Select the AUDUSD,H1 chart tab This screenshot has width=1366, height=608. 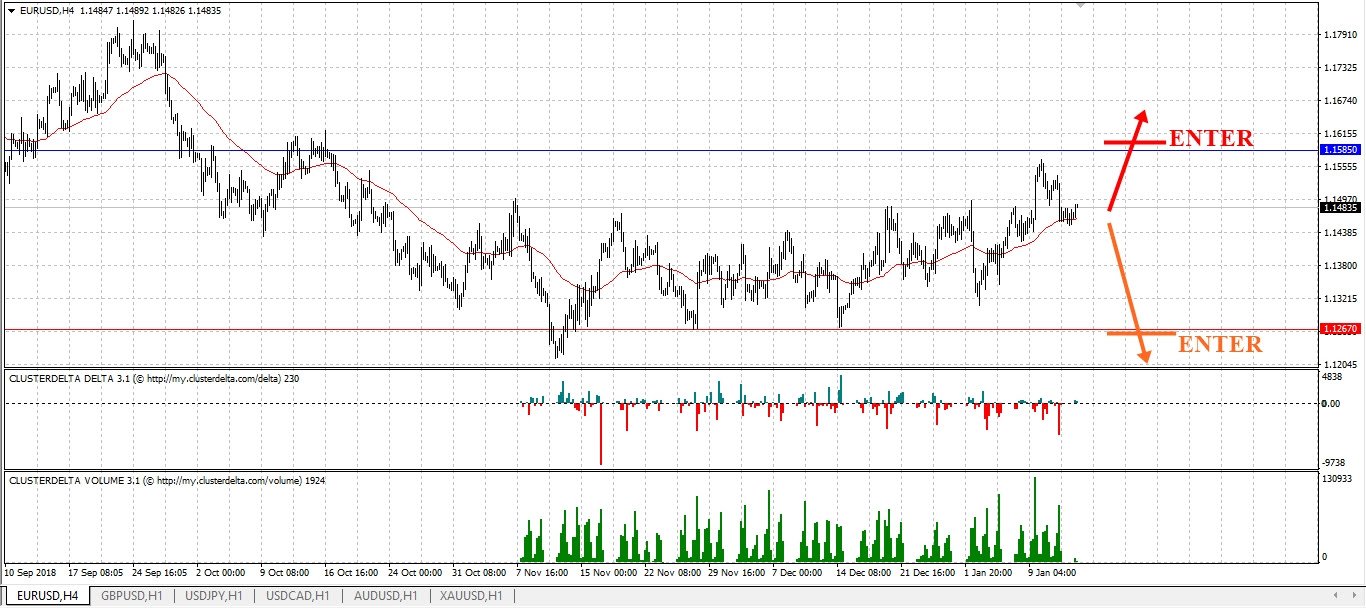click(x=384, y=596)
